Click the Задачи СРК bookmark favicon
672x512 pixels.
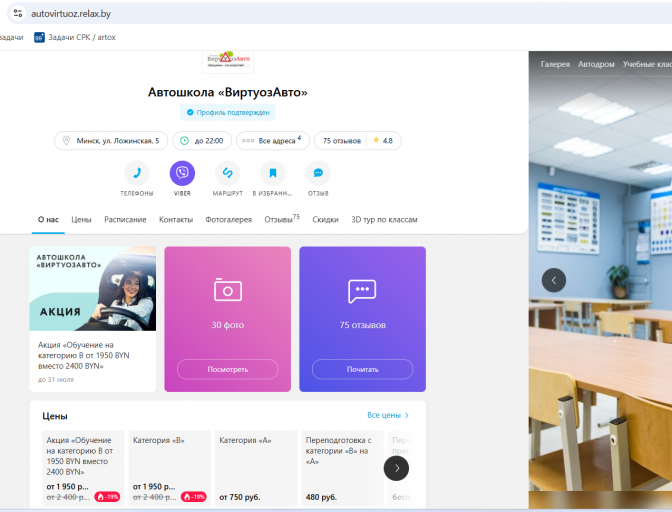click(x=39, y=38)
